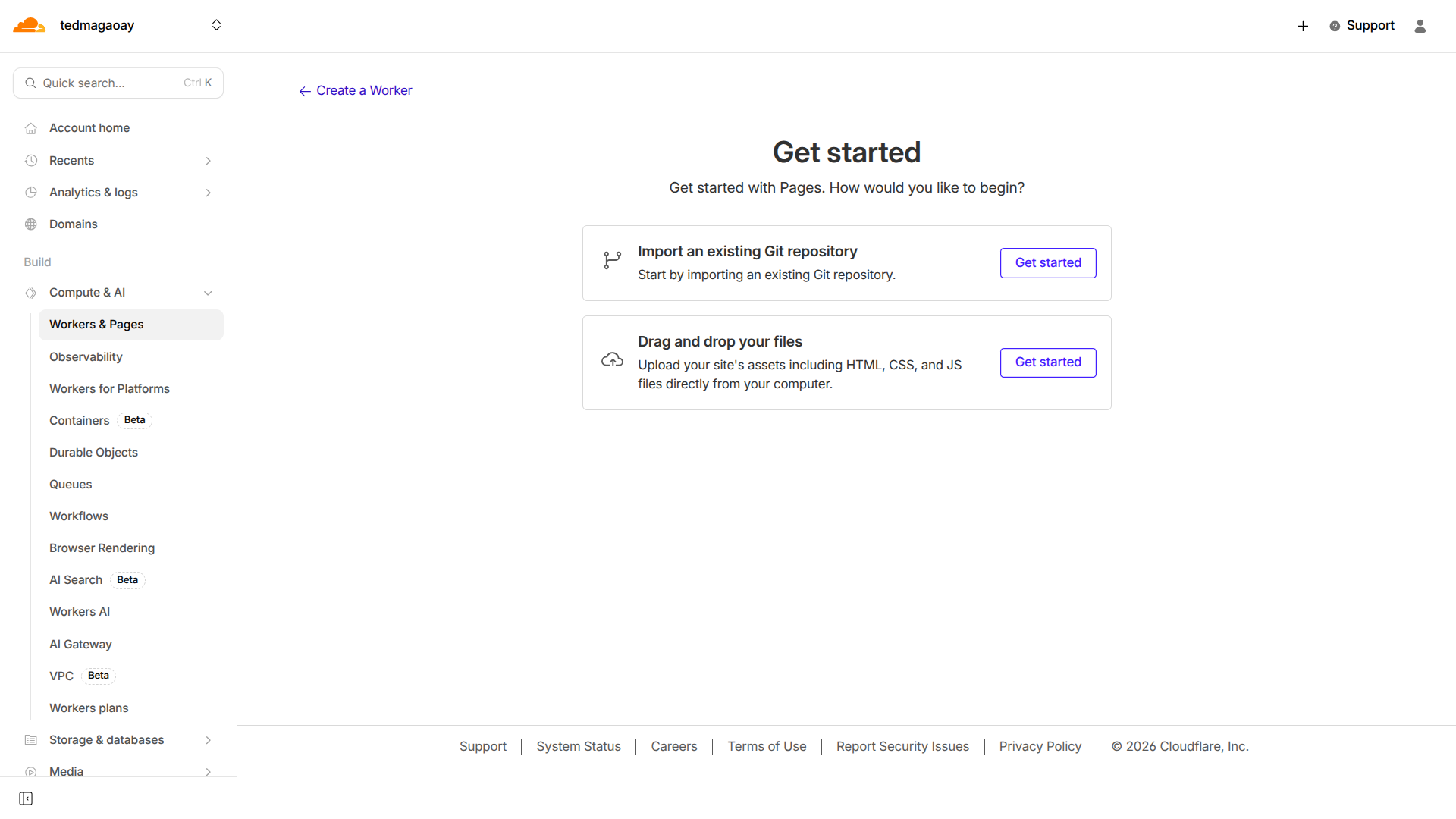
Task: Get started with drag and drop upload
Action: click(x=1047, y=362)
